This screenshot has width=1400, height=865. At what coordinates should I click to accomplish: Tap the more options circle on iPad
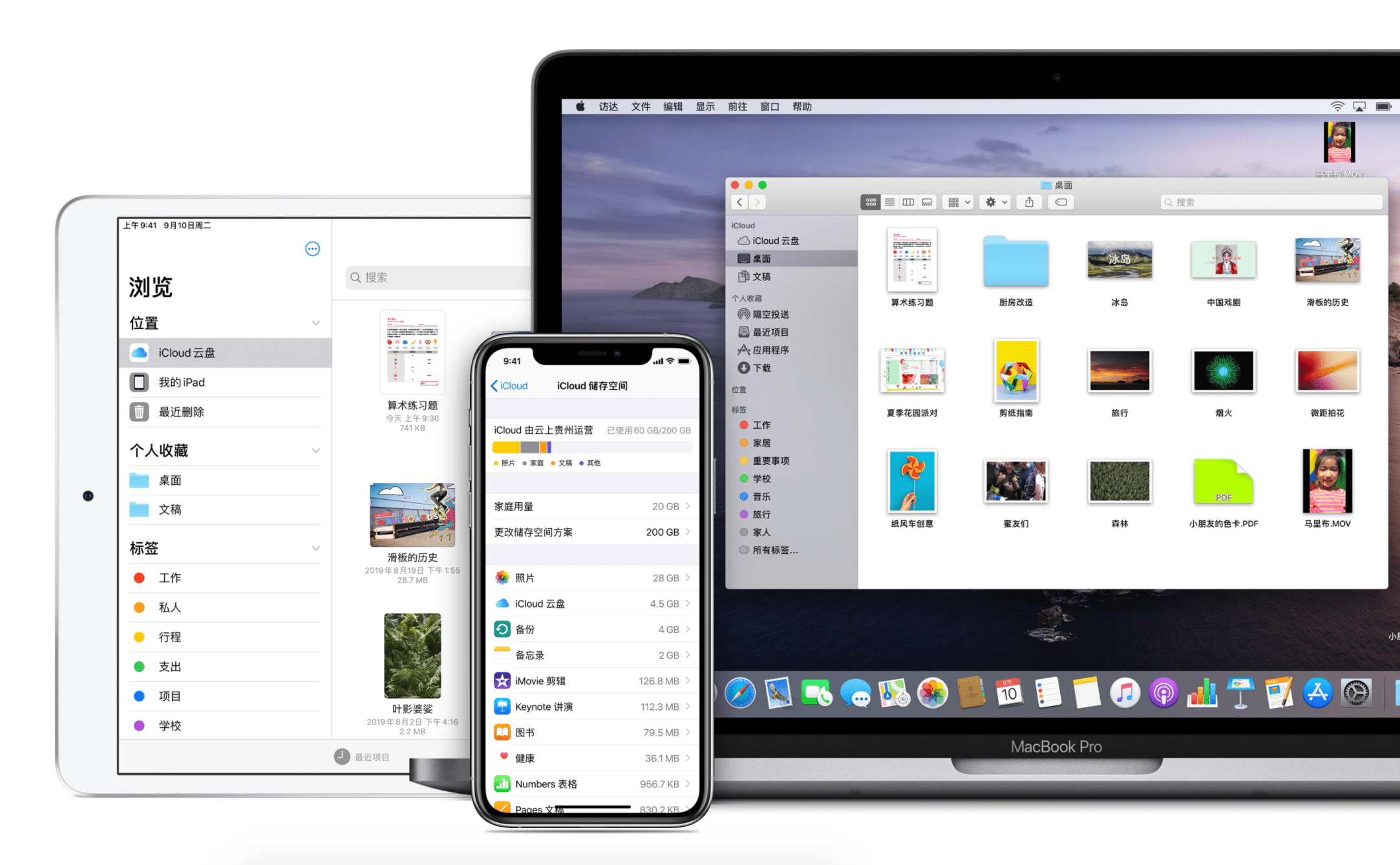pos(312,249)
